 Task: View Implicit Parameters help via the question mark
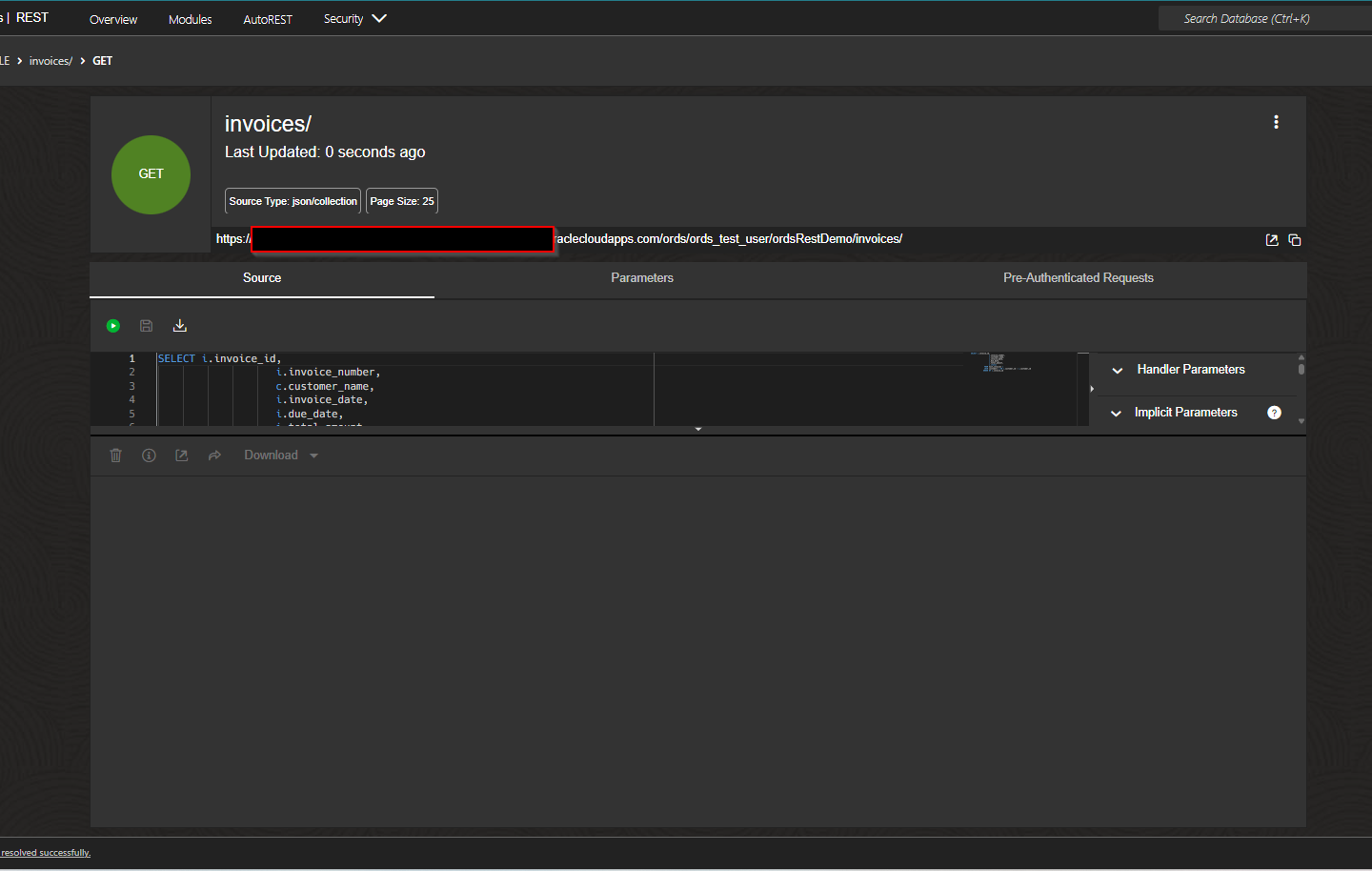coord(1274,412)
